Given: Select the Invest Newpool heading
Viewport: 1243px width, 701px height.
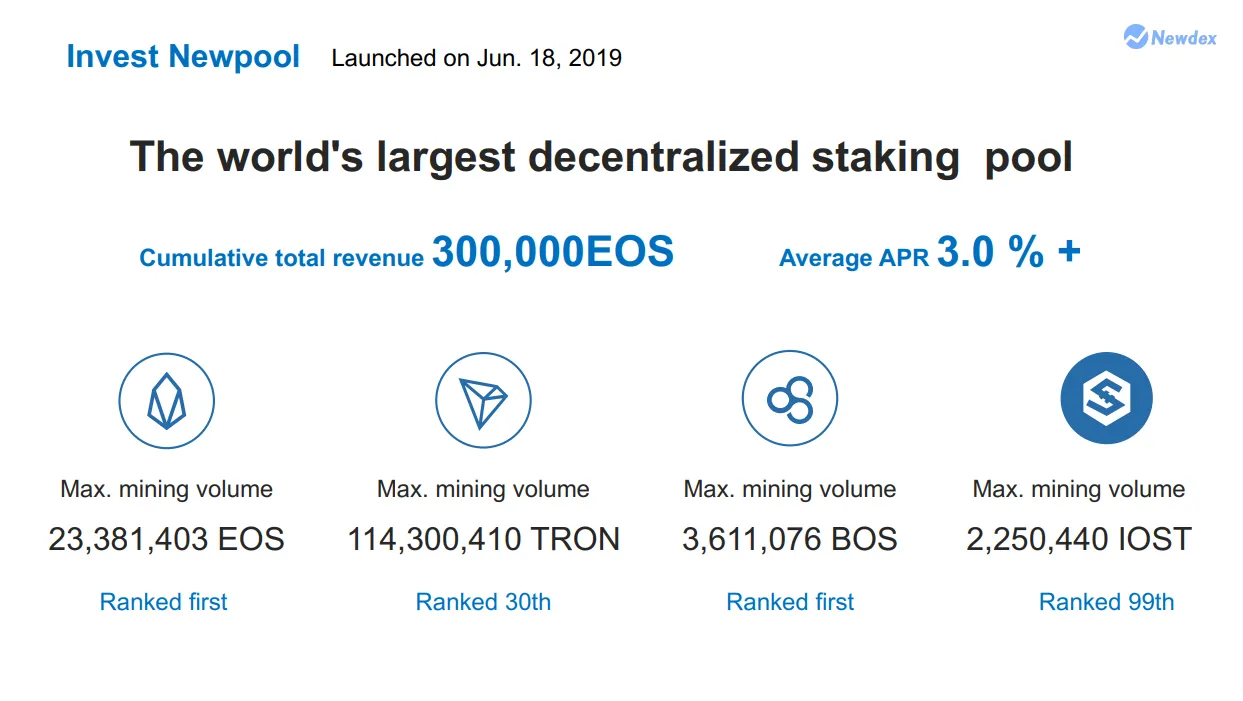Looking at the screenshot, I should coord(183,57).
